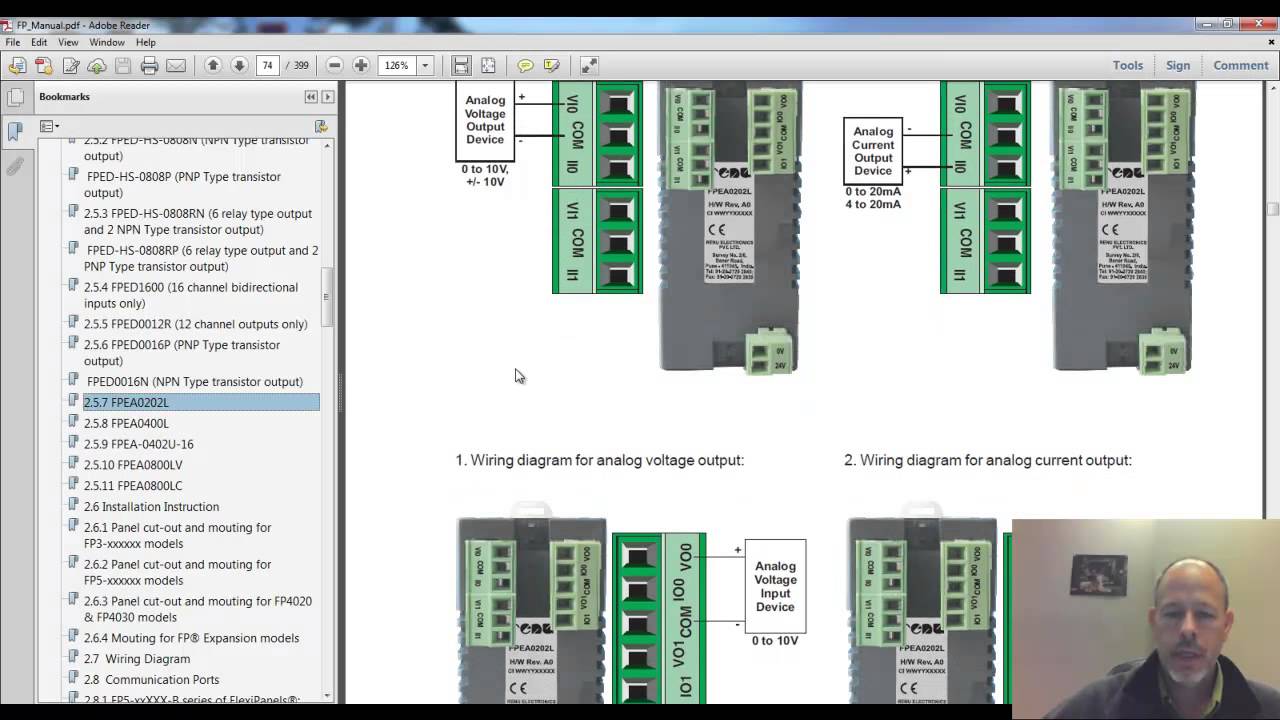The image size is (1280, 720).
Task: Click the Save file floppy icon
Action: (x=123, y=66)
